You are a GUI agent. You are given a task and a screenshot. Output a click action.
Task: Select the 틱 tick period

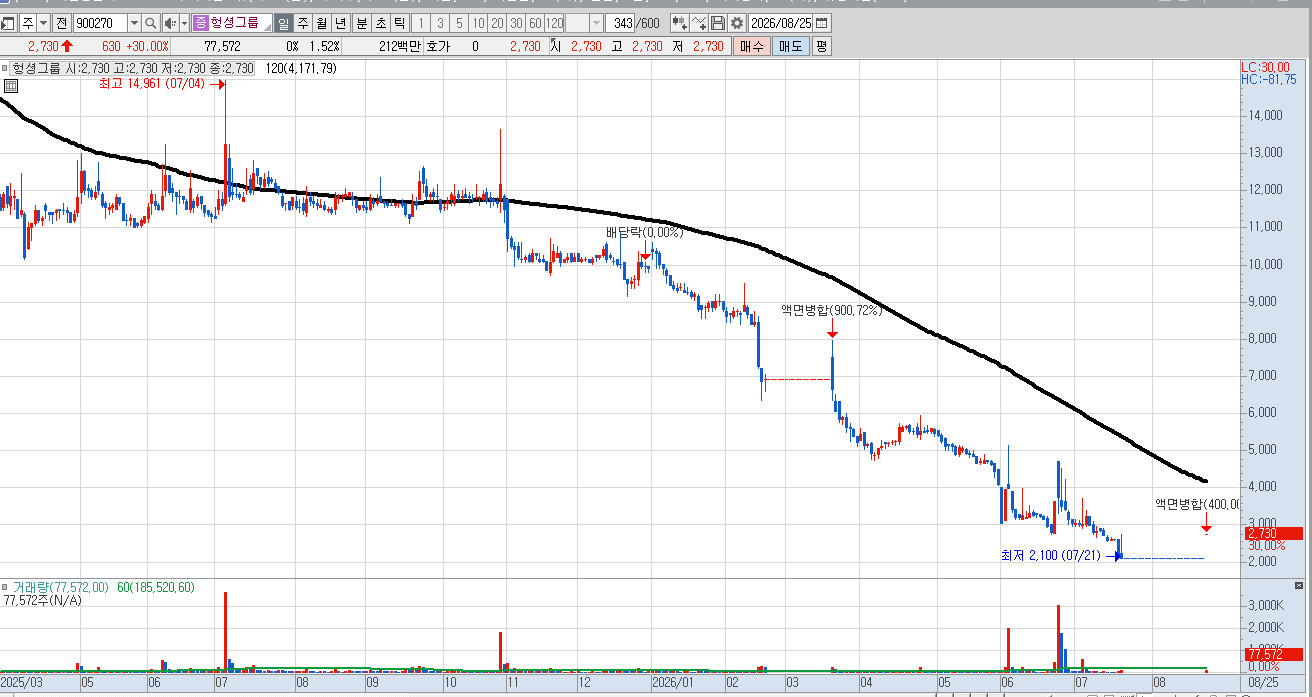point(400,23)
